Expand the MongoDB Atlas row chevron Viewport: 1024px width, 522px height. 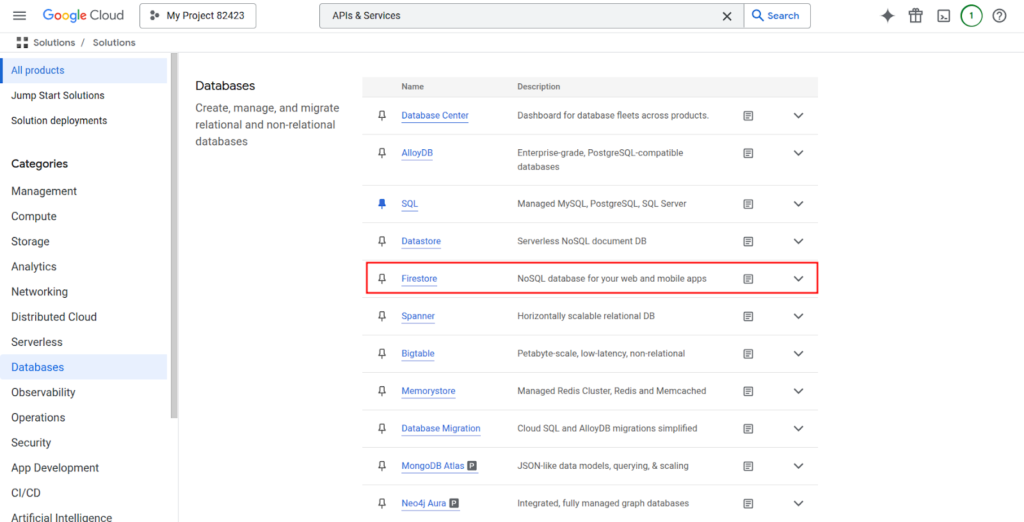tap(798, 466)
